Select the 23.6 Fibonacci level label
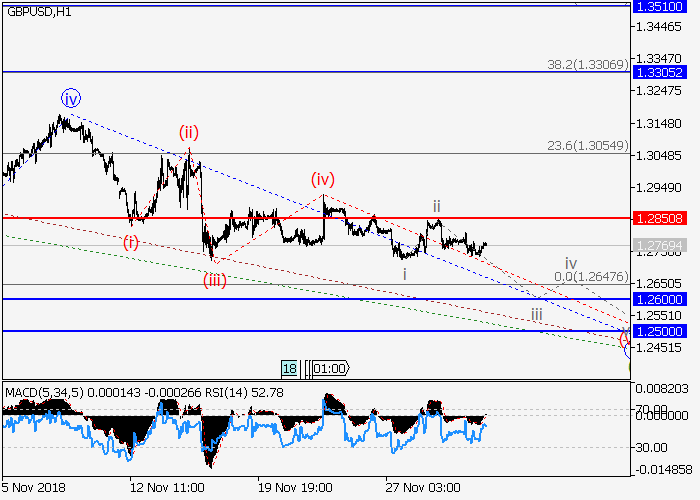Image resolution: width=700 pixels, height=500 pixels. [x=587, y=145]
